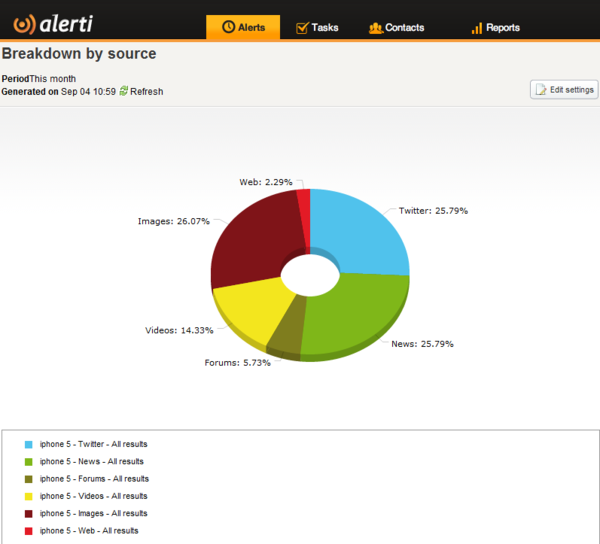
Task: Select the bright red Web pie slice
Action: pyautogui.click(x=304, y=218)
